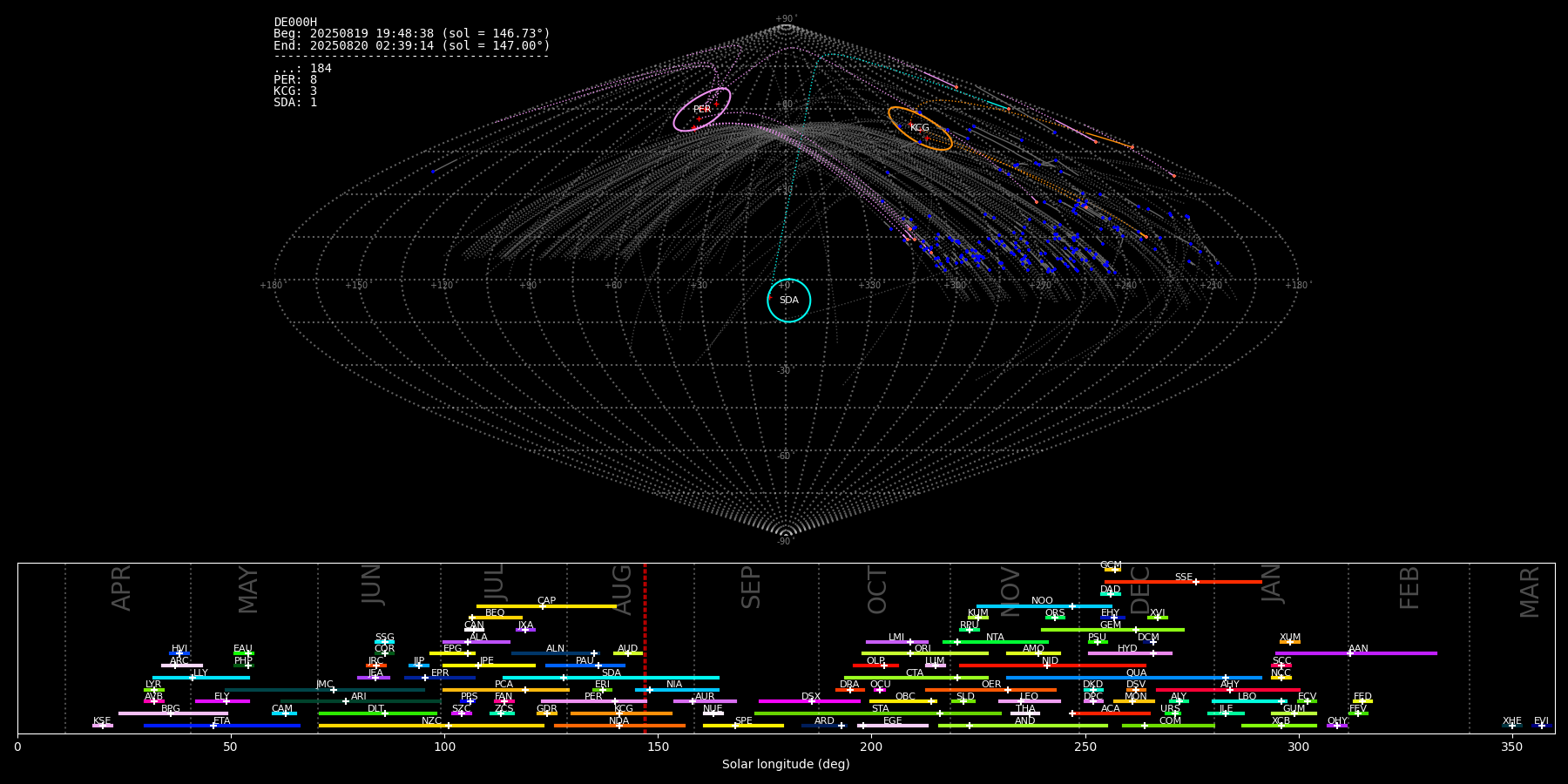Click the STA shower bar in timeline
This screenshot has height=784, width=1568.
pos(878,713)
